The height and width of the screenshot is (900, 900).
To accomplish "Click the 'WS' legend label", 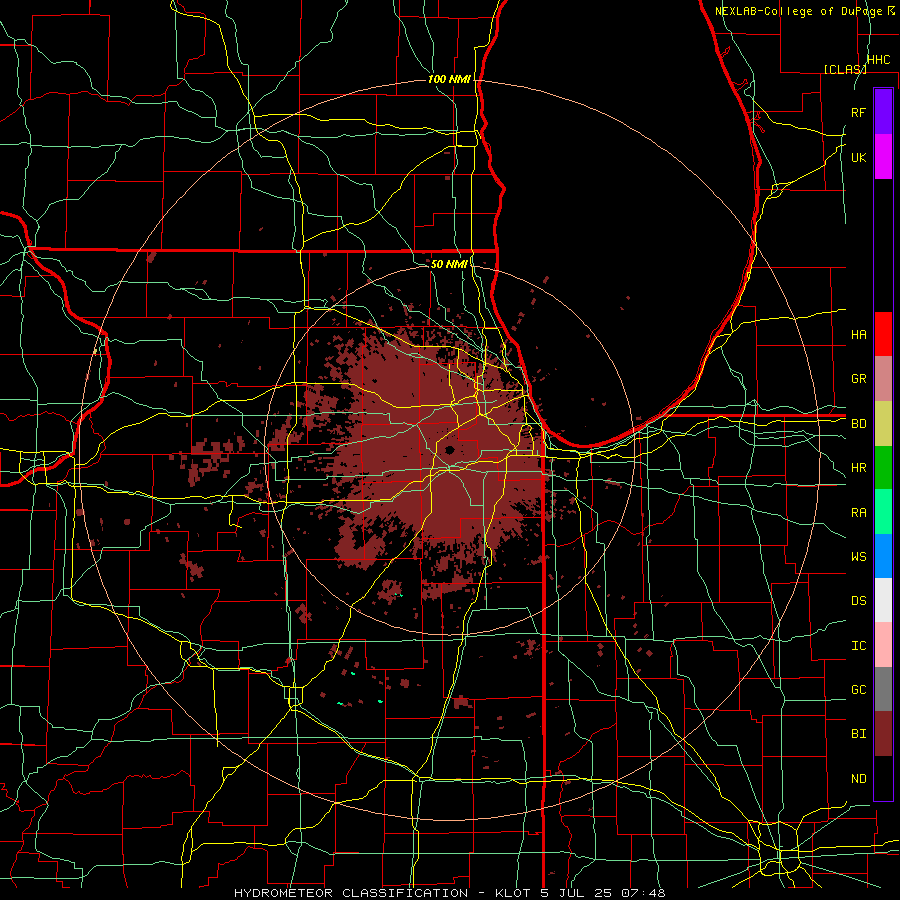I will pyautogui.click(x=858, y=557).
